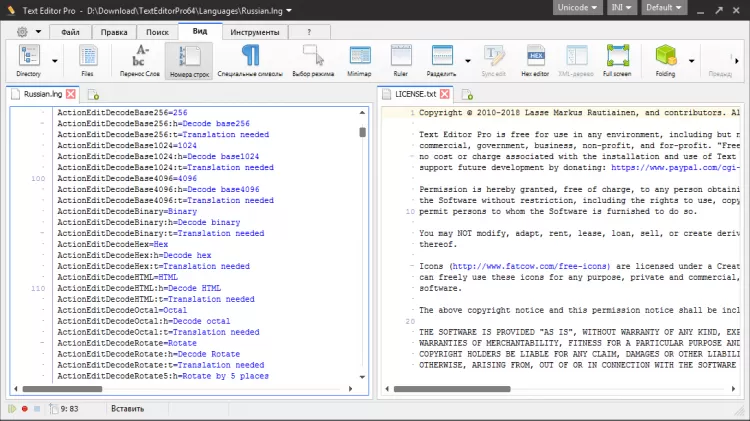Click the macro play icon
The width and height of the screenshot is (750, 421).
coord(12,409)
